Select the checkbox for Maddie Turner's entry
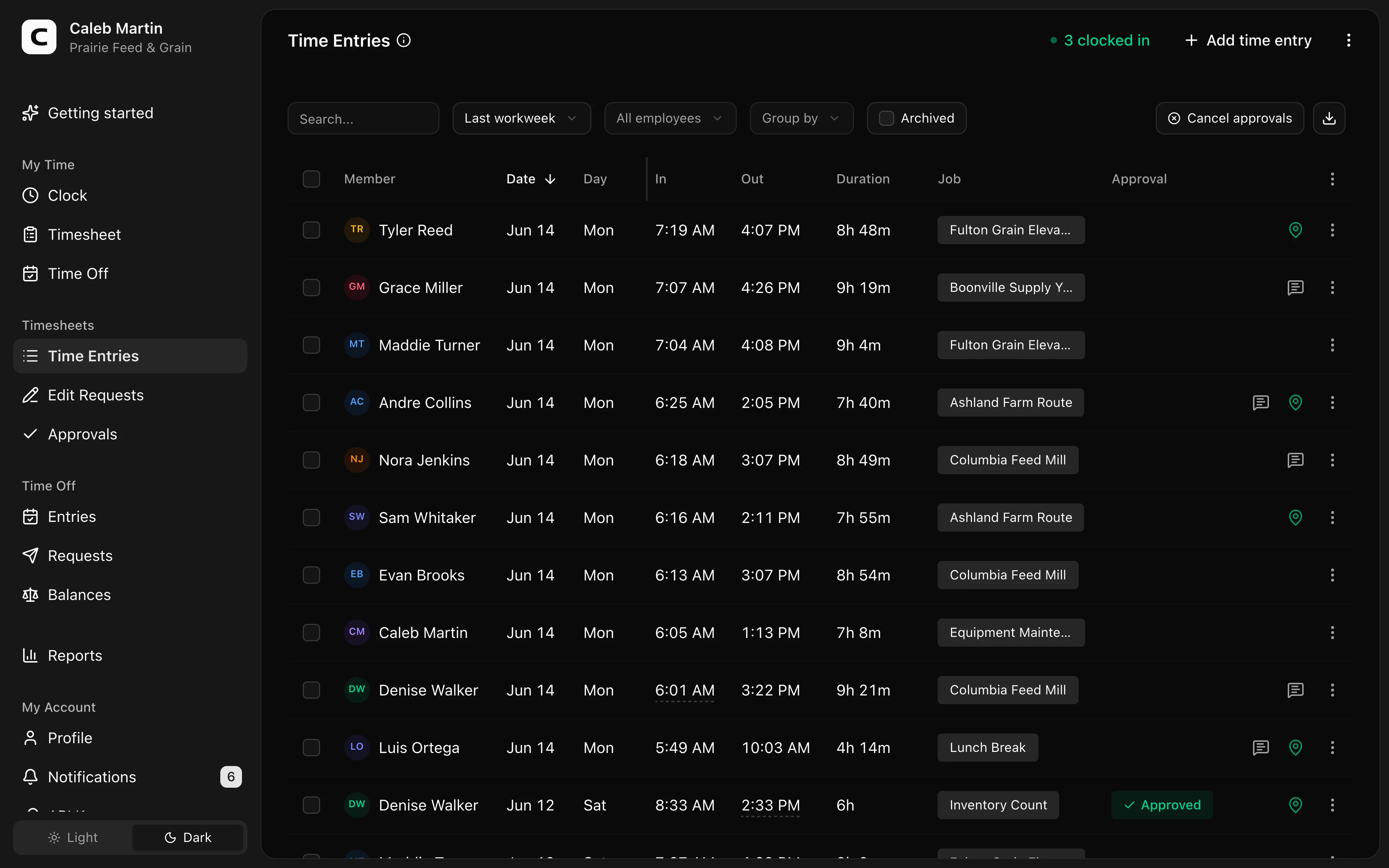The width and height of the screenshot is (1389, 868). pyautogui.click(x=311, y=345)
